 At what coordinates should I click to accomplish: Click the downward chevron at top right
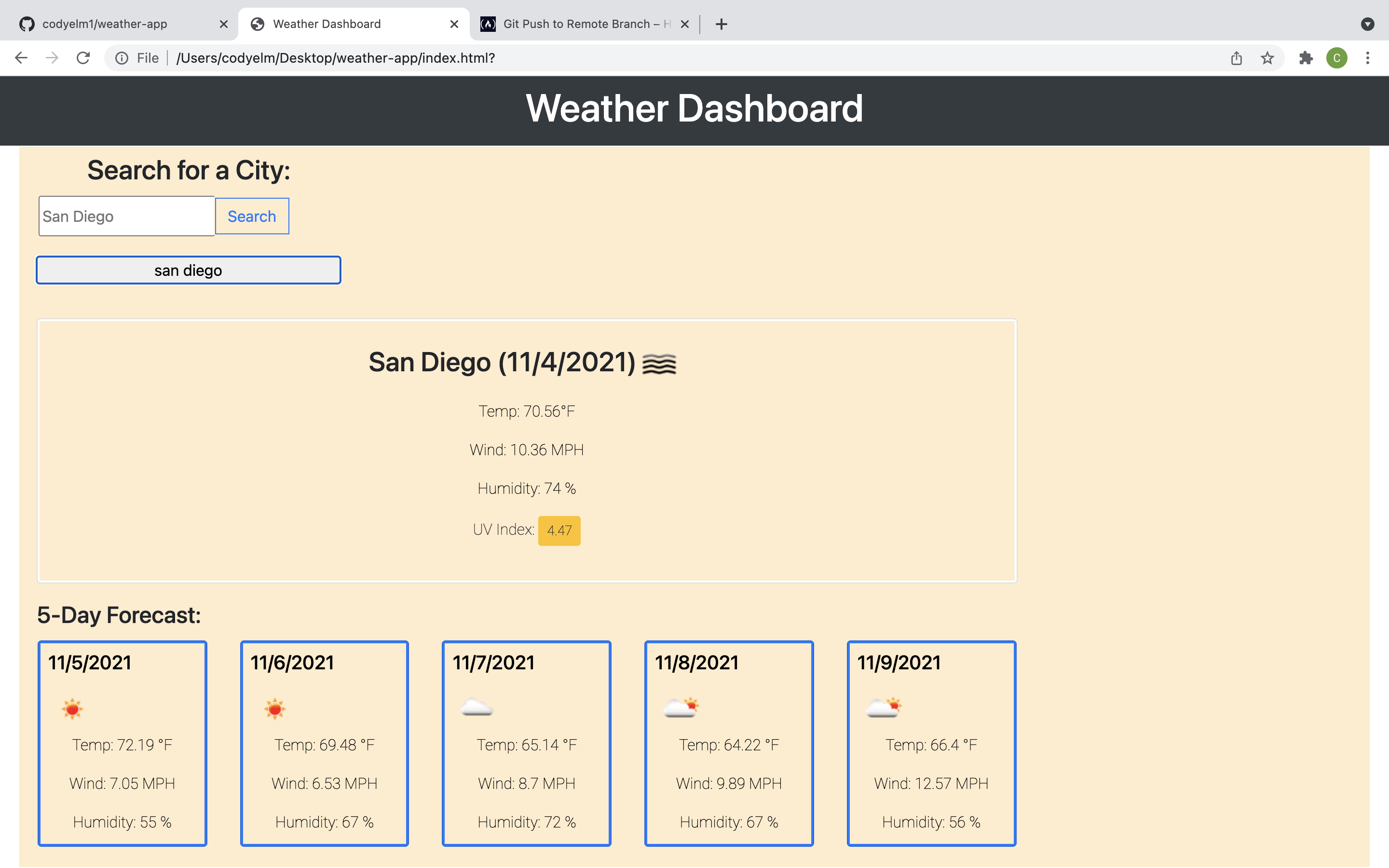pos(1368,24)
